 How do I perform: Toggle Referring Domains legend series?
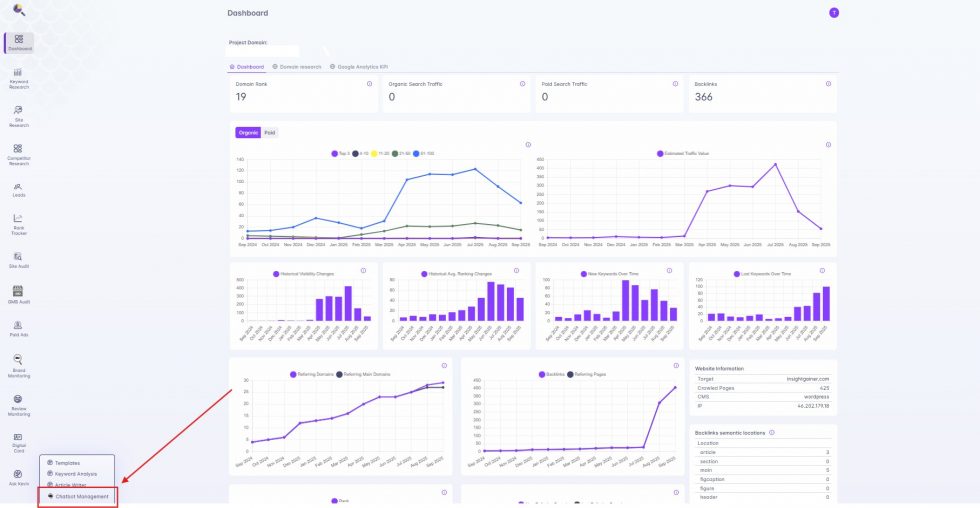tap(312, 374)
